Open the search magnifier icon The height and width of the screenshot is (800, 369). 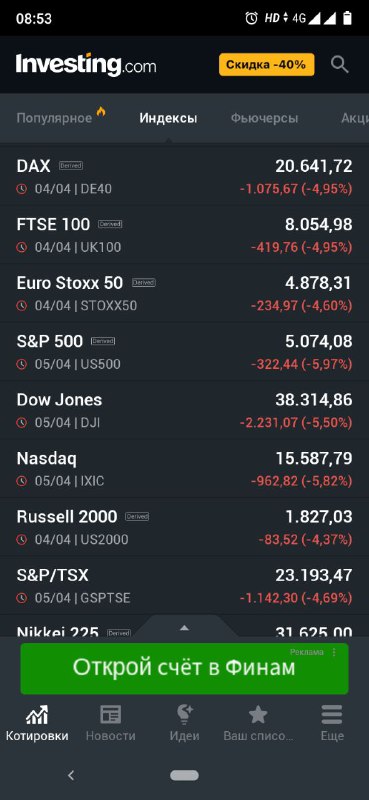click(x=339, y=65)
